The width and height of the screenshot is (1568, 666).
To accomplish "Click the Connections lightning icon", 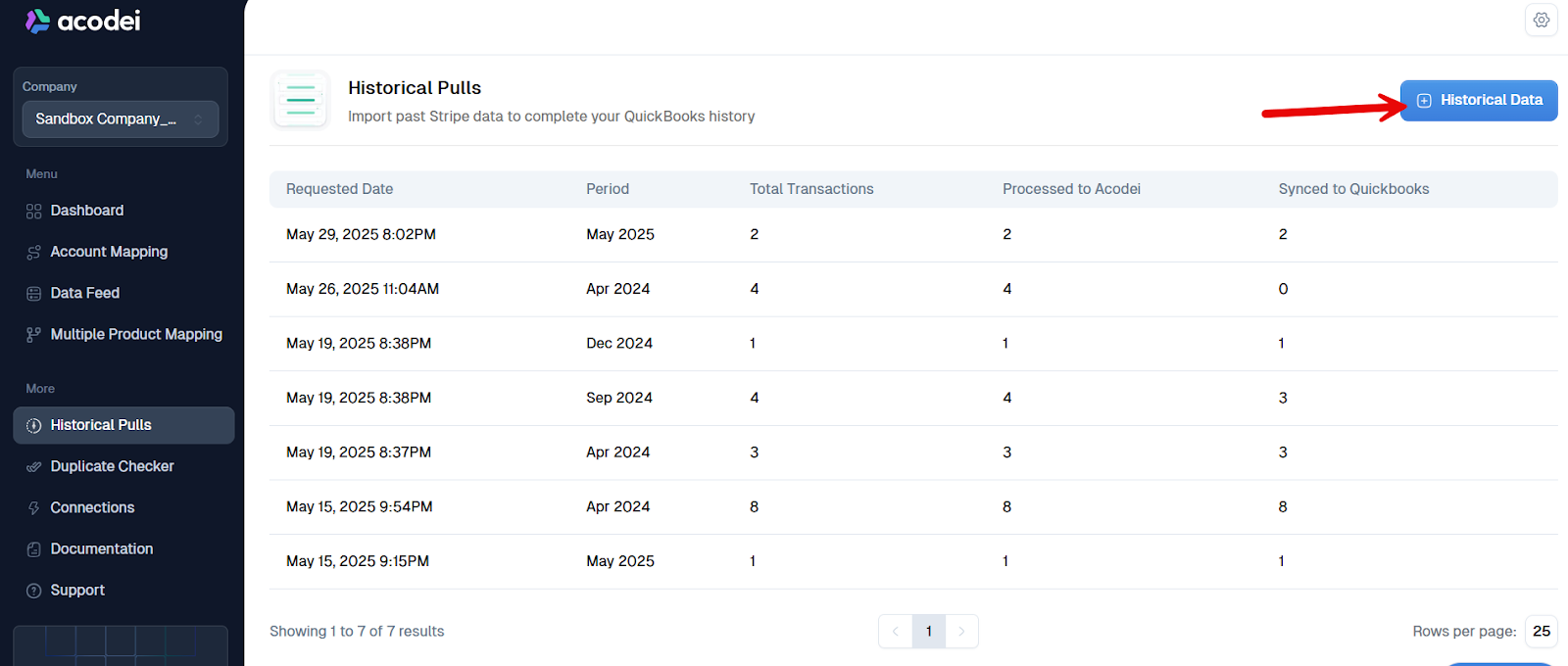I will (x=34, y=508).
